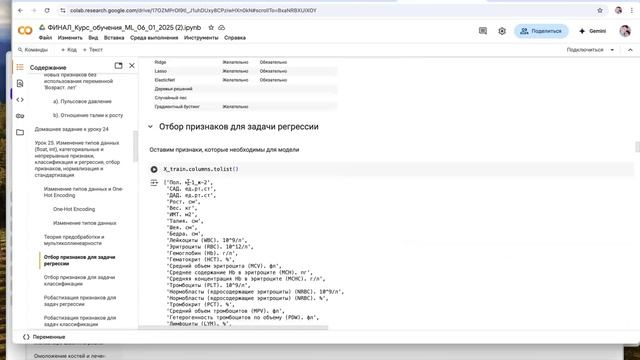Viewport: 640px width, 360px height.
Task: Select а). Пульсовое давление in contents
Action: pyautogui.click(x=82, y=101)
